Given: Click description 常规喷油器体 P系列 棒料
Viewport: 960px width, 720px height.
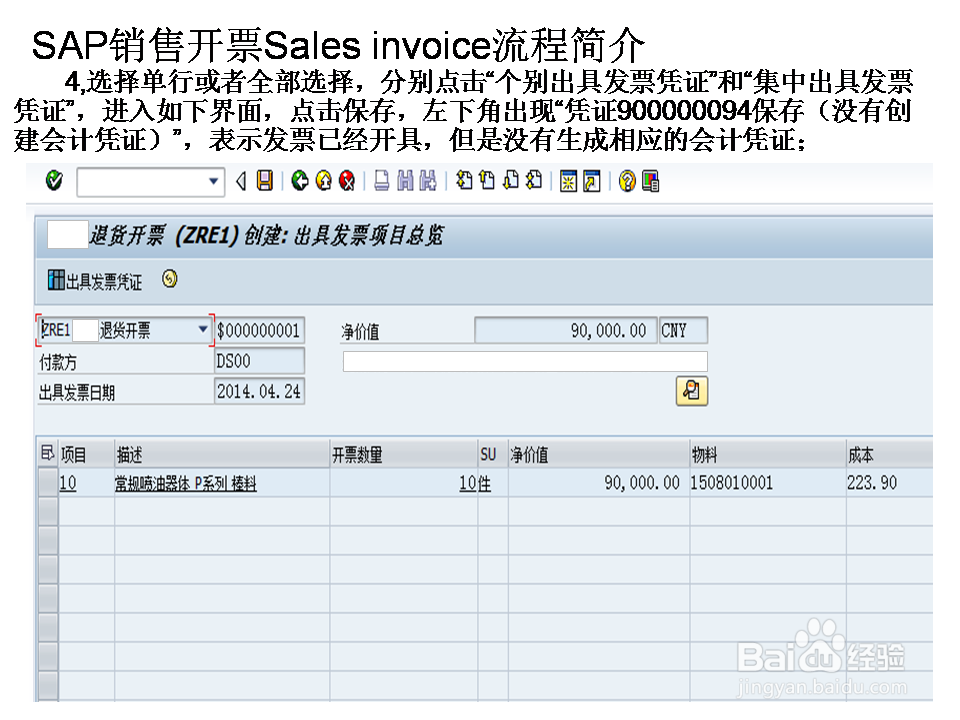Looking at the screenshot, I should tap(186, 484).
